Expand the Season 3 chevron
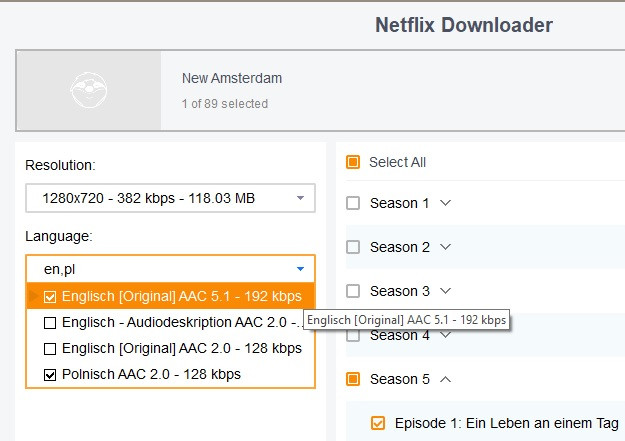 (446, 291)
